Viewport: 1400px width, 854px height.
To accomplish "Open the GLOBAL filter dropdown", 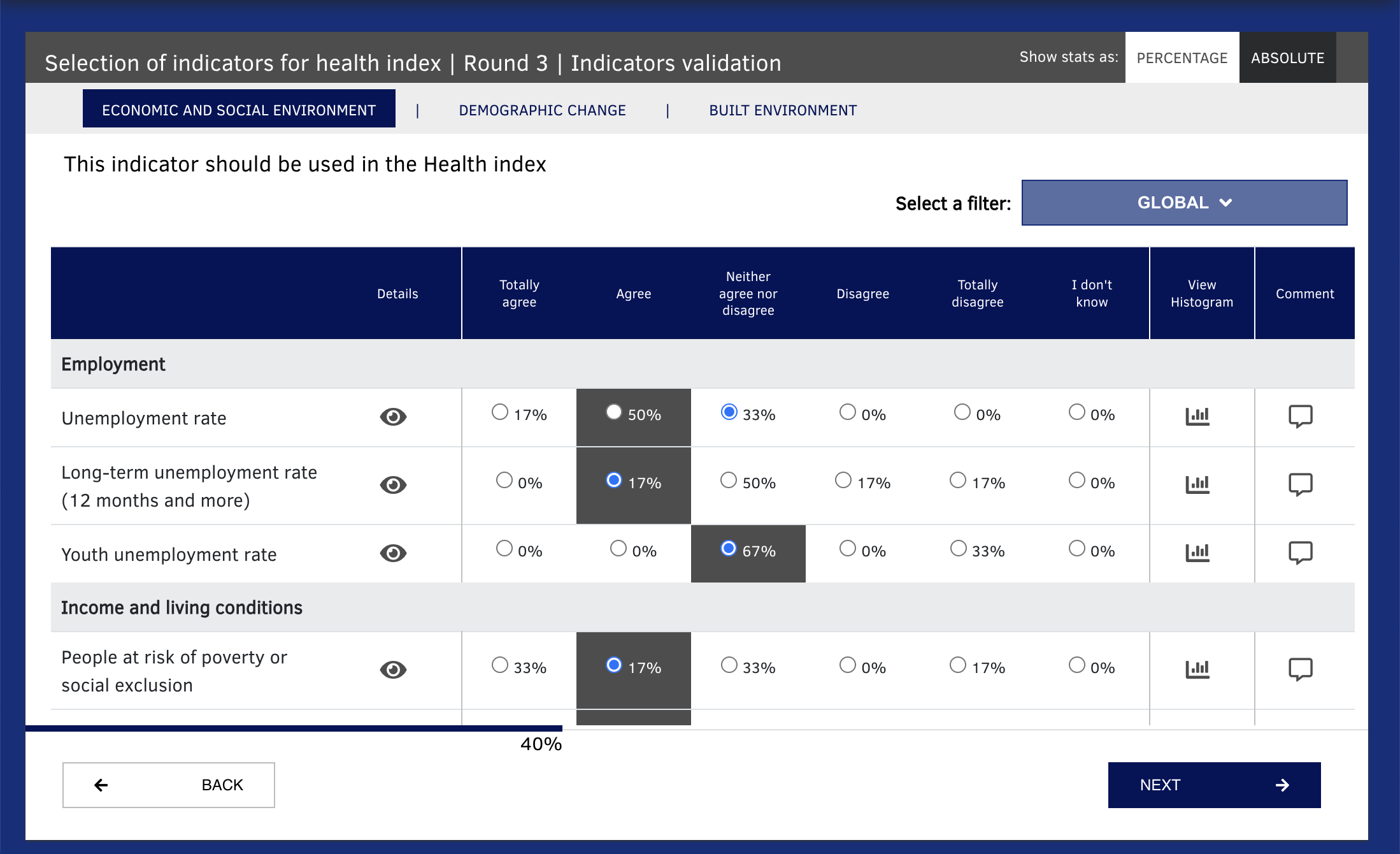I will (1185, 203).
